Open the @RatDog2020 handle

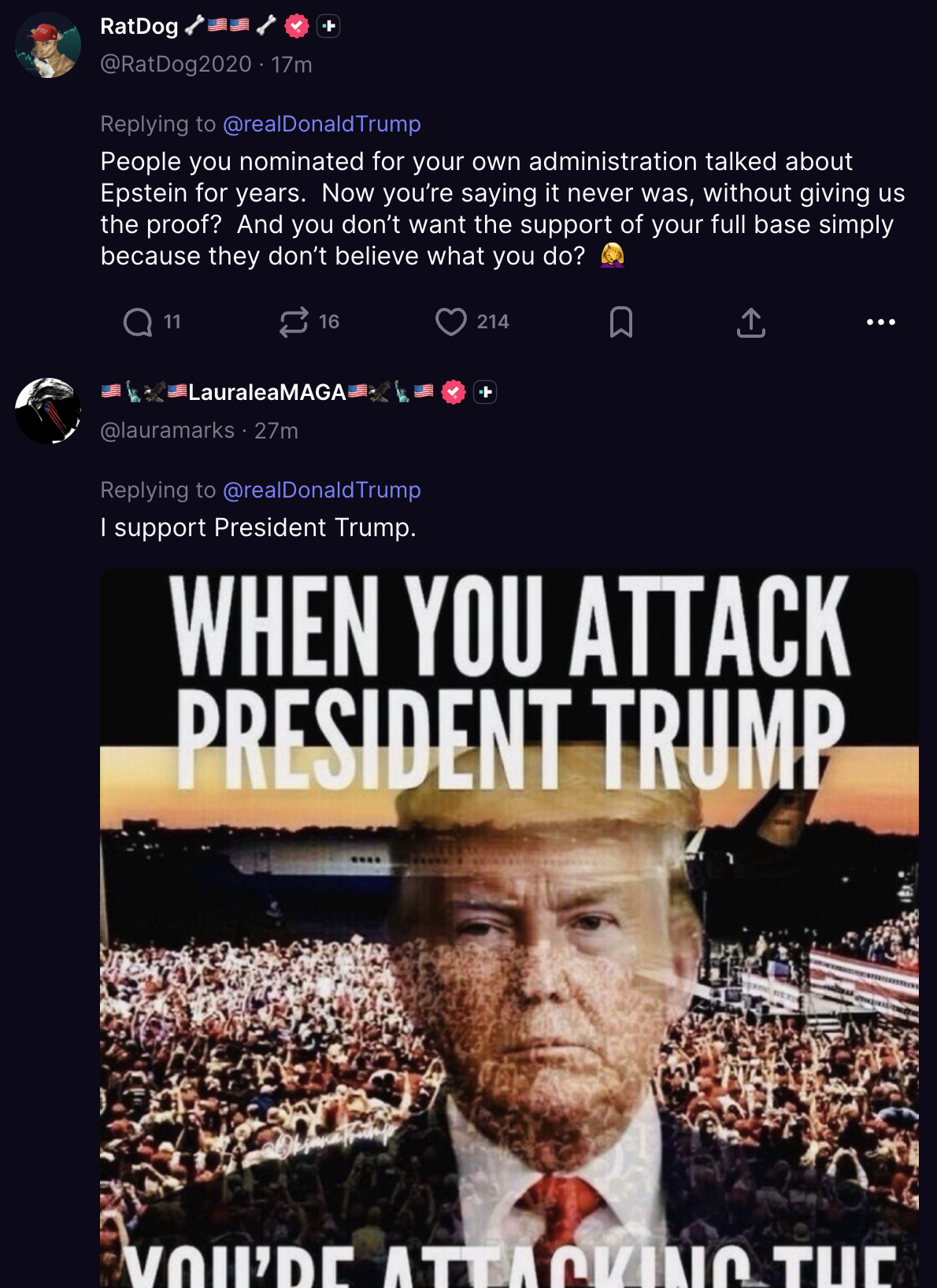pos(176,65)
